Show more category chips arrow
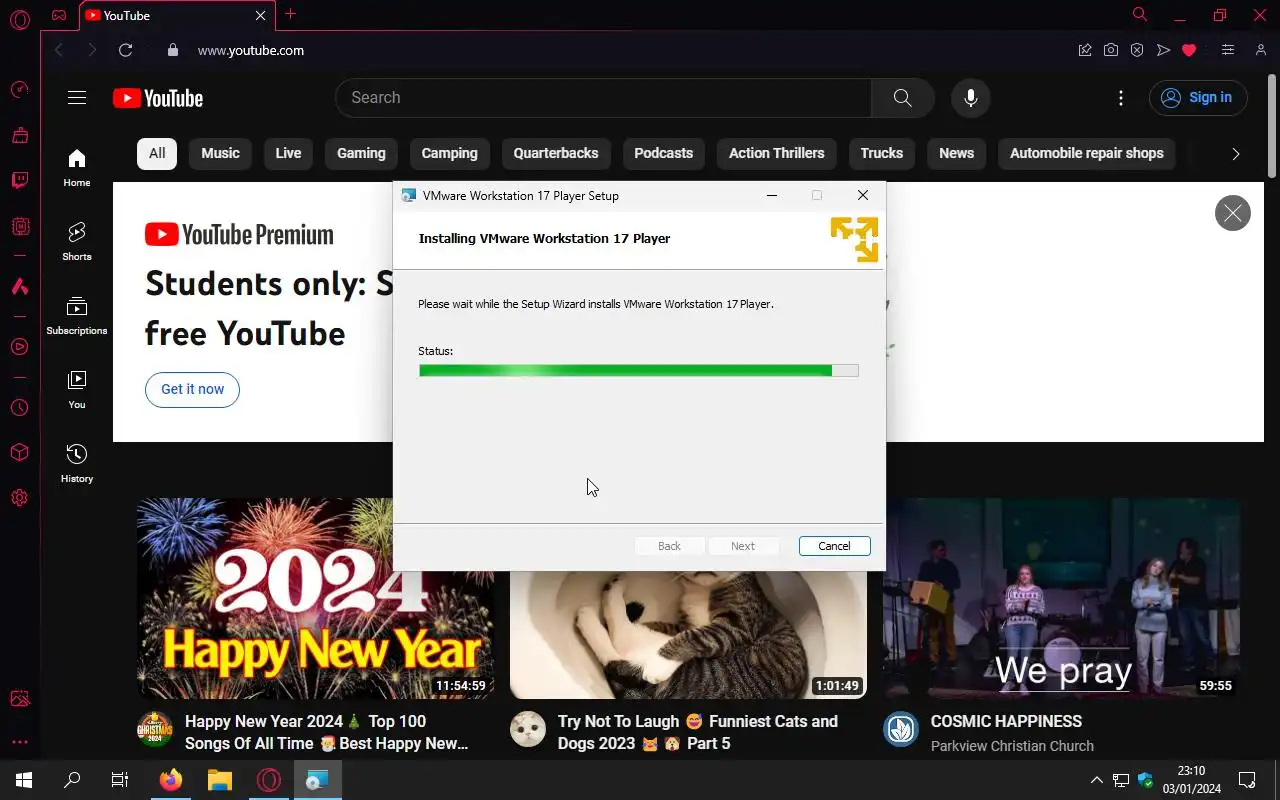This screenshot has height=800, width=1280. [1236, 154]
